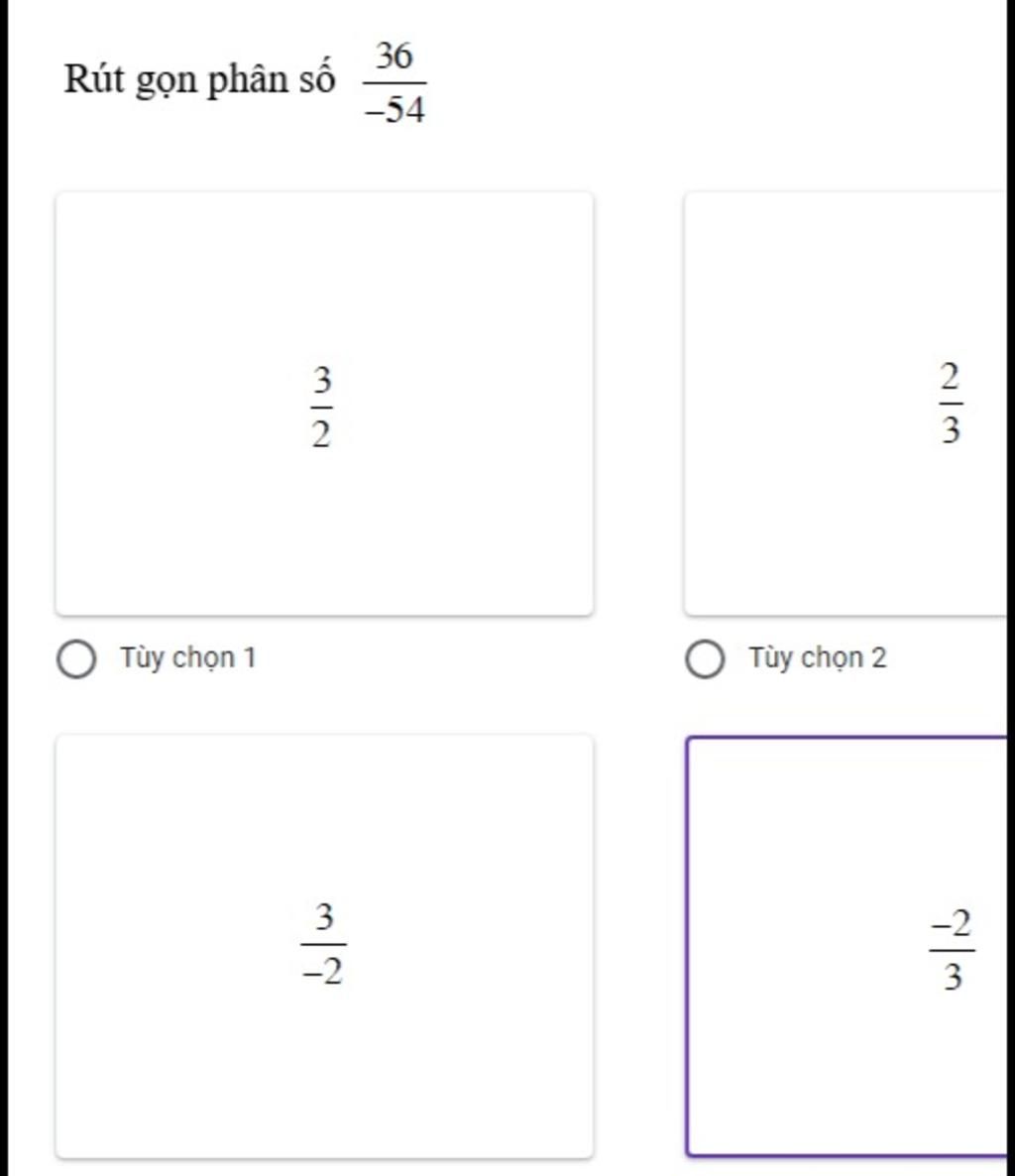The image size is (1015, 1176).
Task: Click the word "Rút" in the question
Action: (94, 78)
